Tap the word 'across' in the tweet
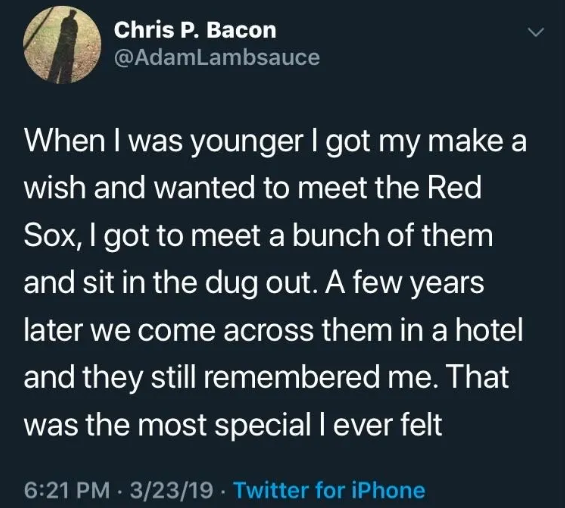The width and height of the screenshot is (565, 508). pyautogui.click(x=268, y=331)
